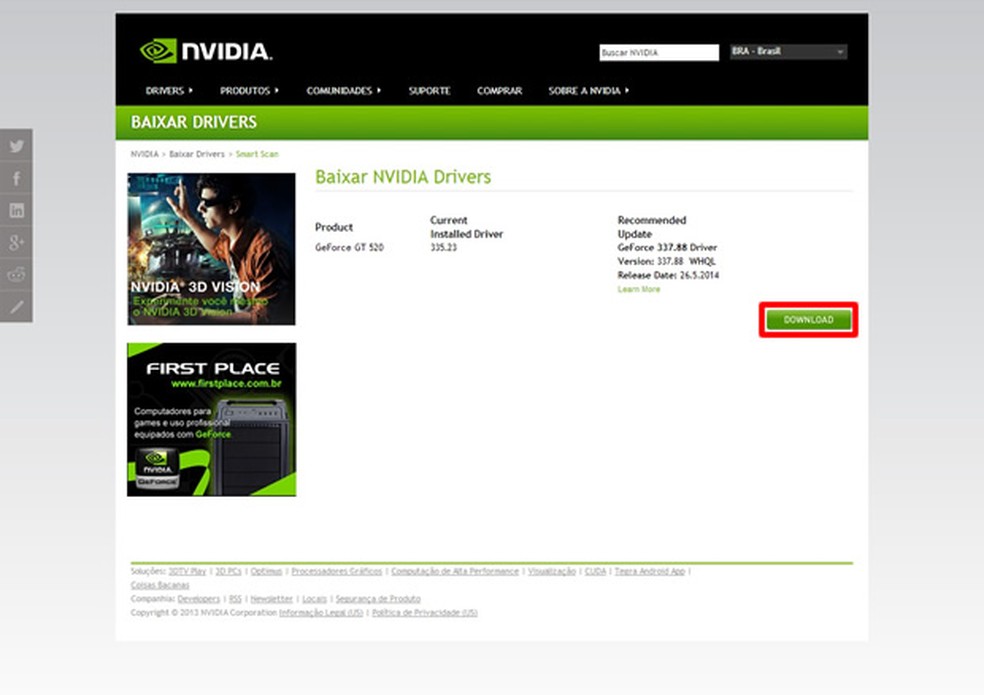Click Smart Scan in the breadcrumb trail
The height and width of the screenshot is (695, 984).
pos(257,154)
